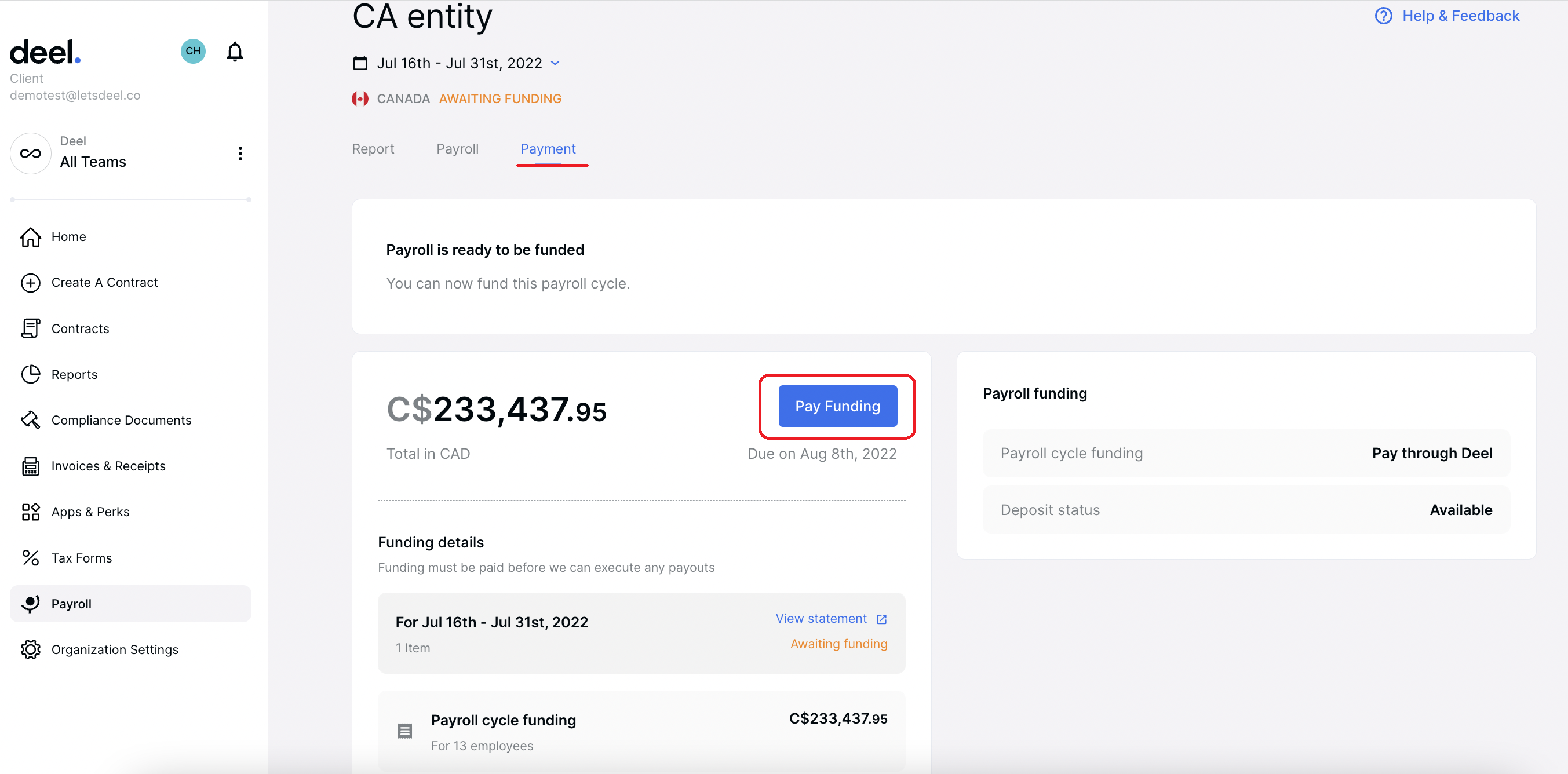Open Help & Feedback
1568x774 pixels.
[x=1460, y=15]
